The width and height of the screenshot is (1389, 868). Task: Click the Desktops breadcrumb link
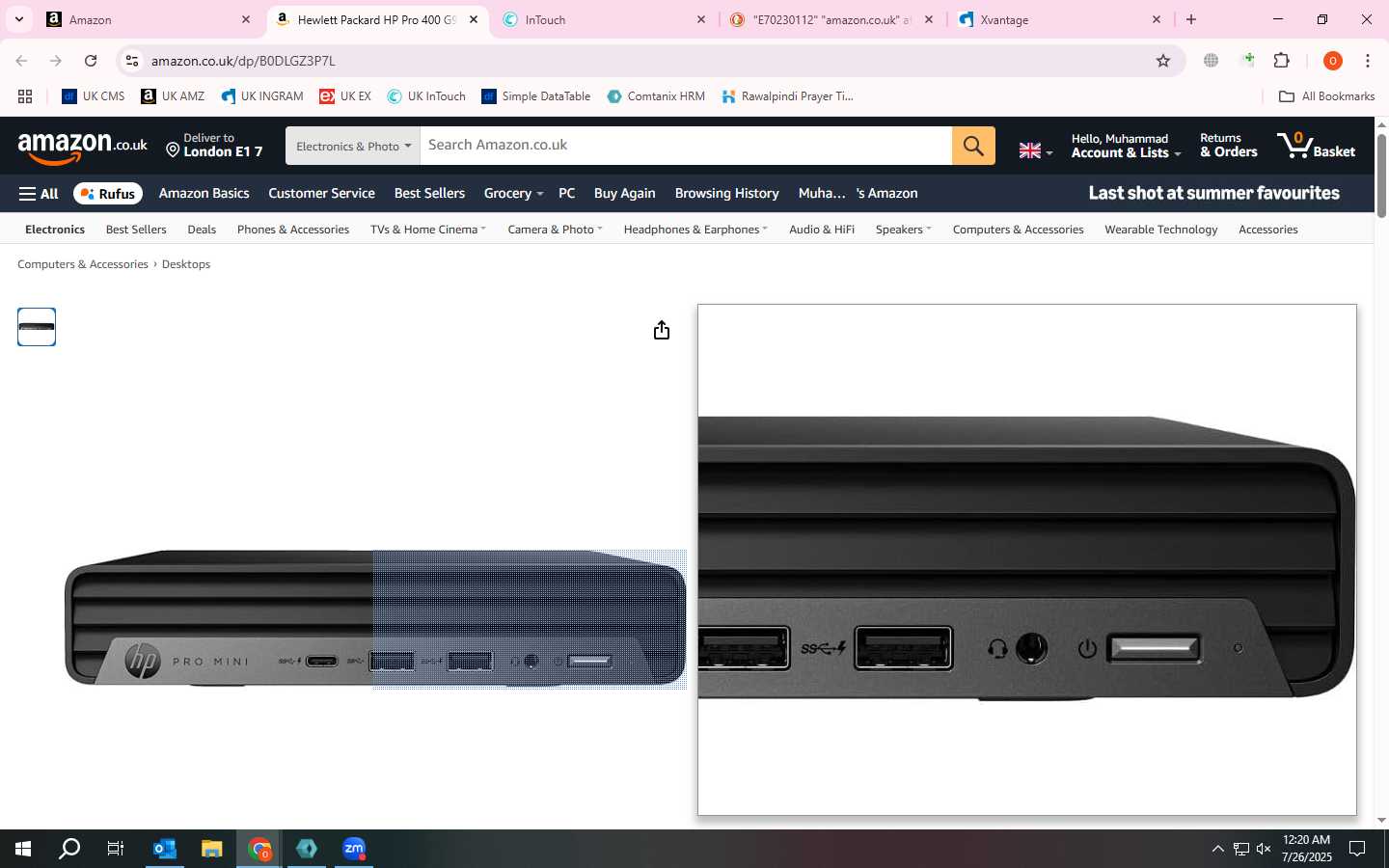[x=186, y=264]
